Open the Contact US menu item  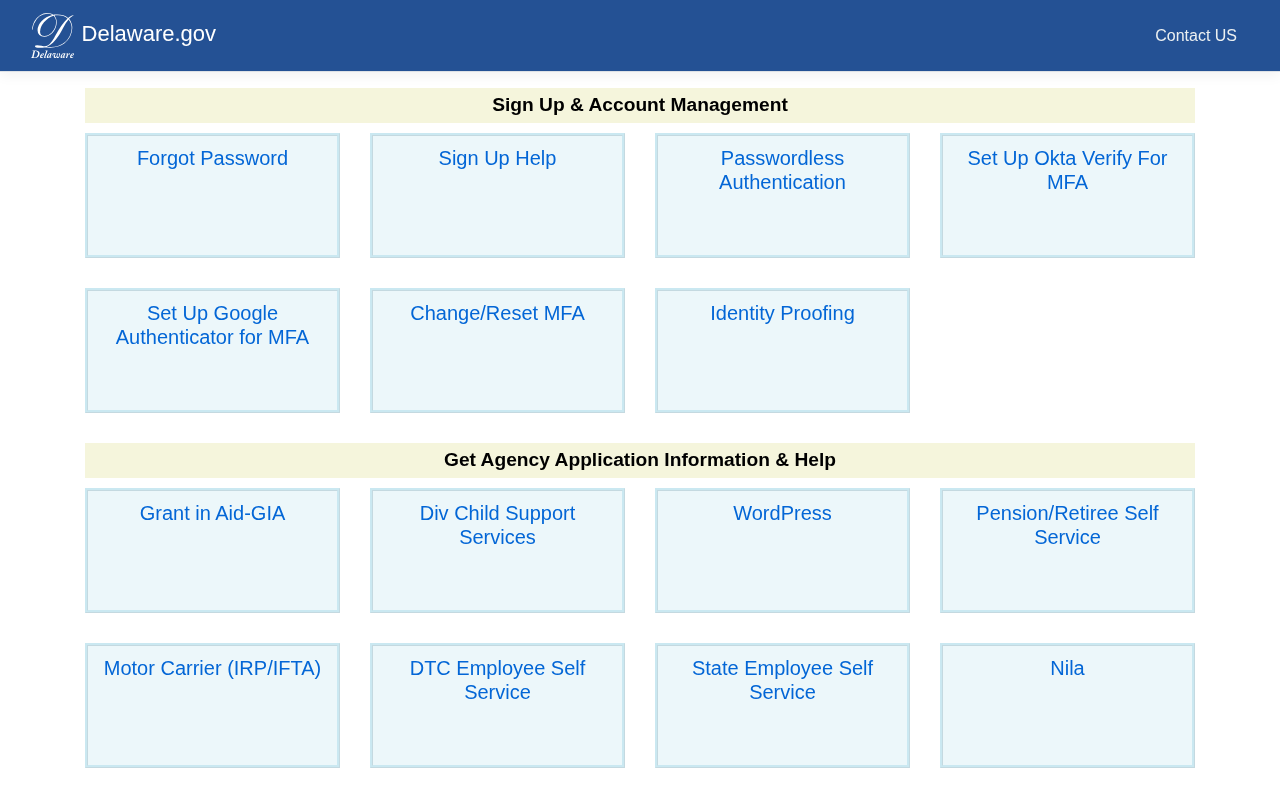[x=1195, y=36]
